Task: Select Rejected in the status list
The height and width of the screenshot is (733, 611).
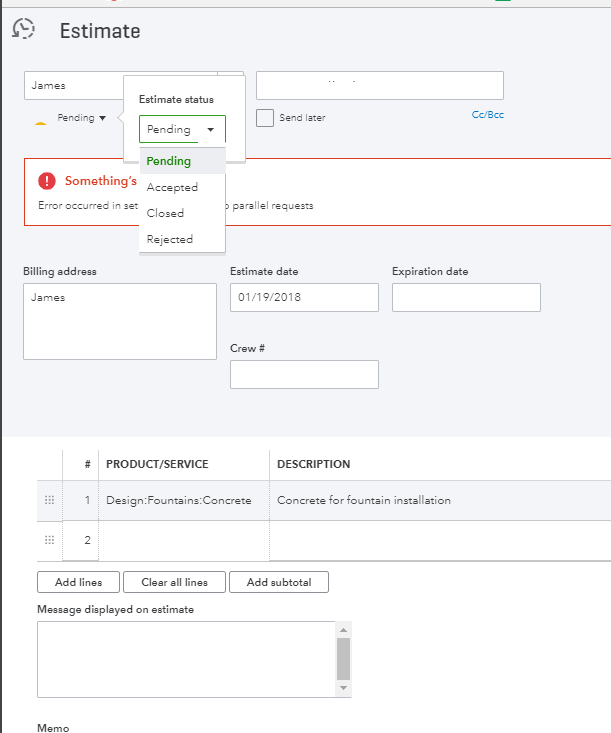Action: tap(170, 239)
